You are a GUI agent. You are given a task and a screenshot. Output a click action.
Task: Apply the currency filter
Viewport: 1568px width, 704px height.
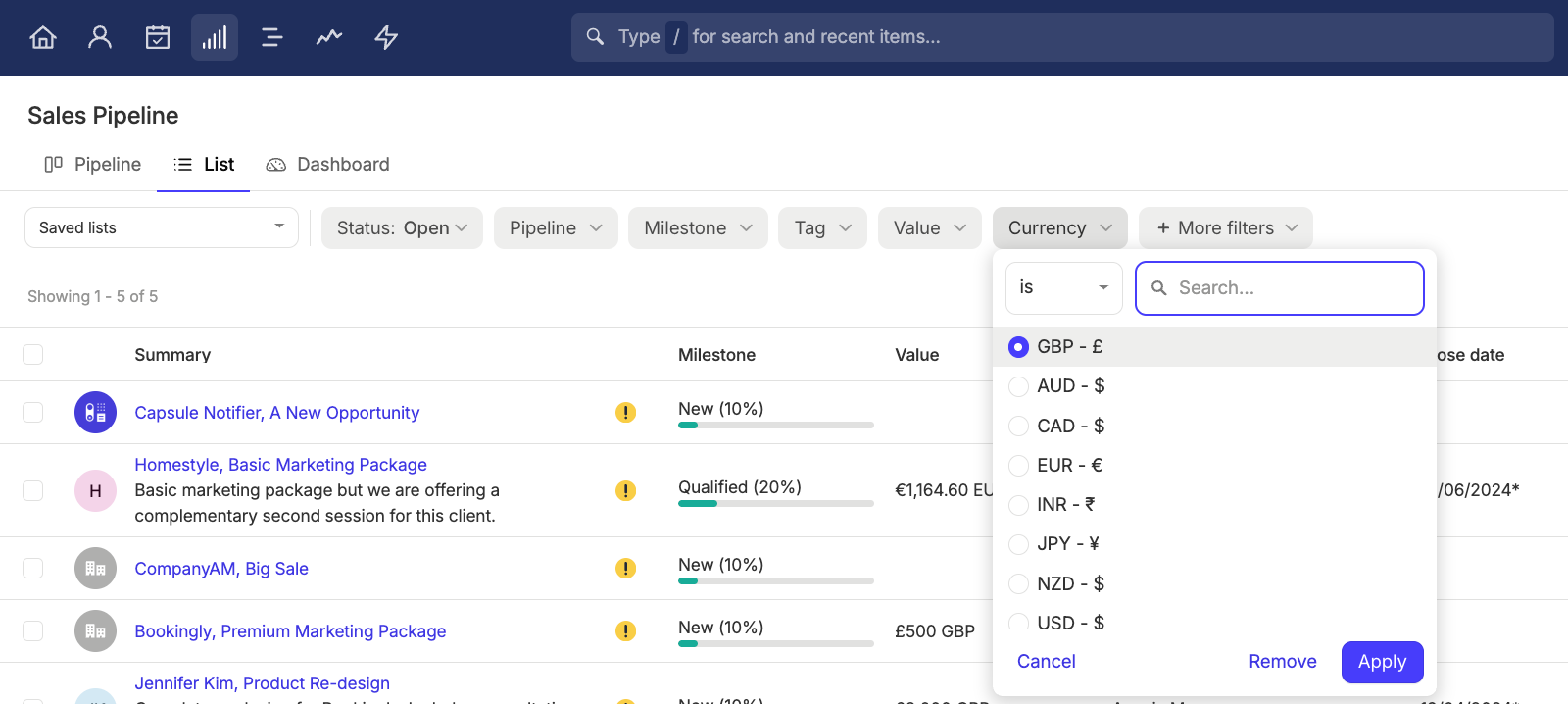coord(1382,662)
